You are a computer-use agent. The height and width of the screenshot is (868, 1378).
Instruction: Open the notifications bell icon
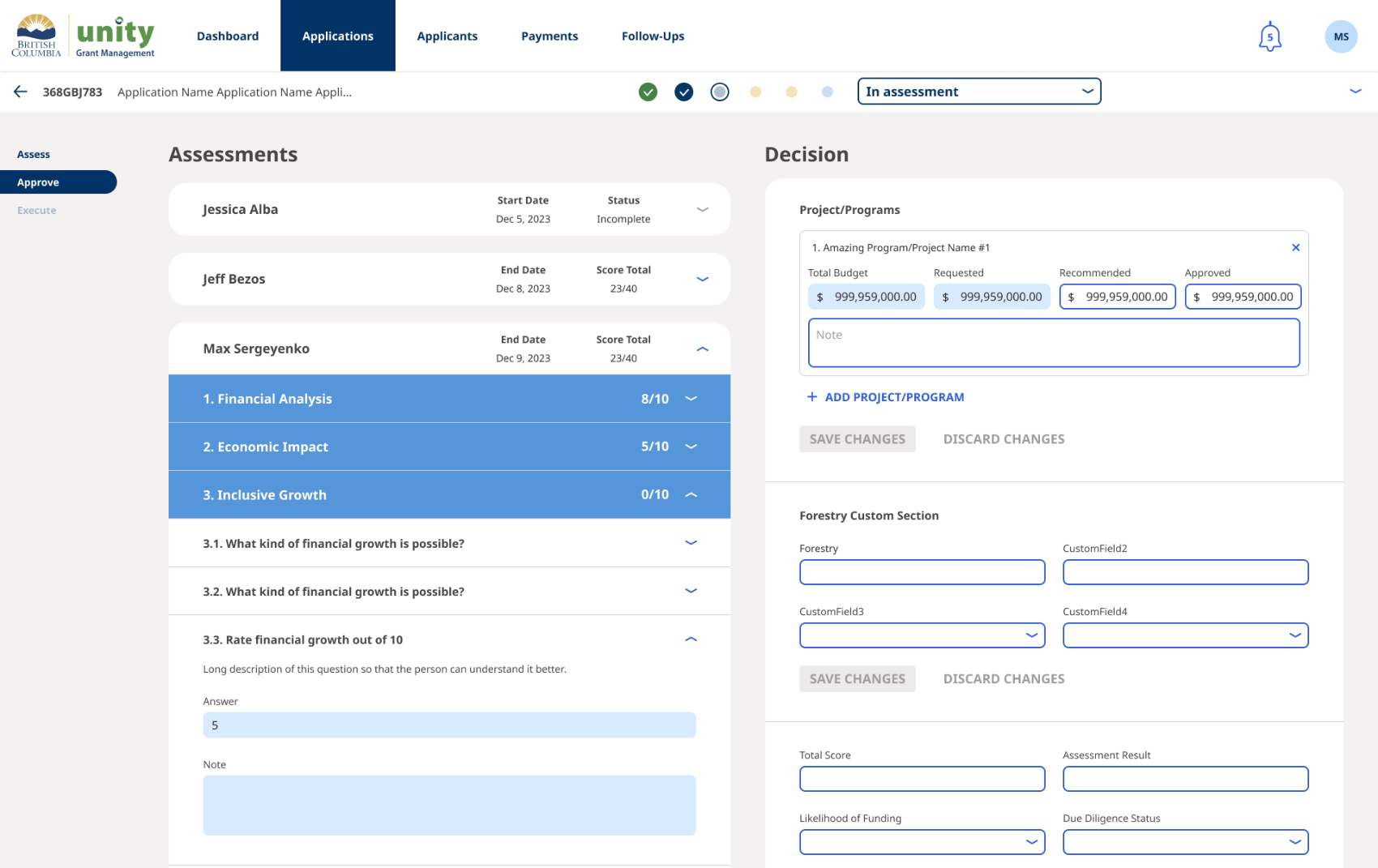[1269, 36]
